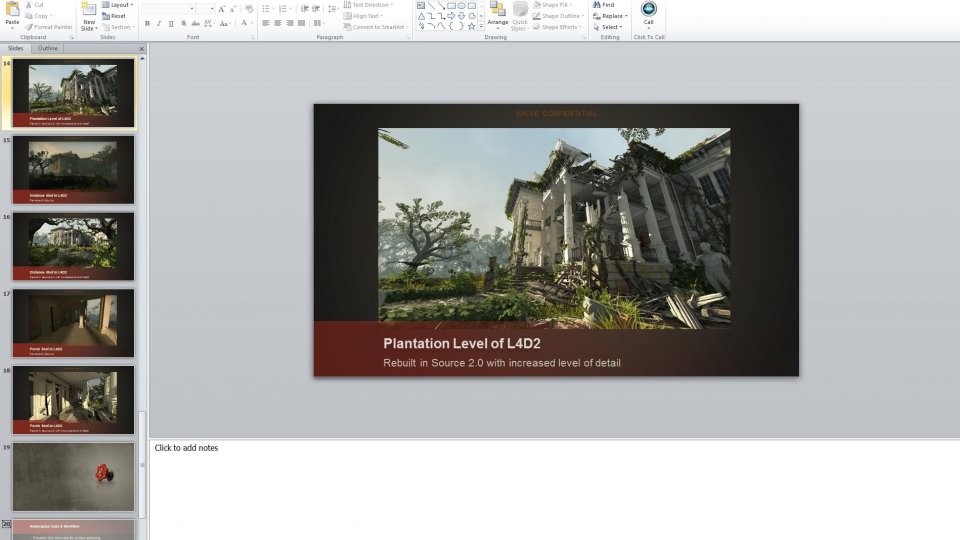This screenshot has height=540, width=960.
Task: Reset the slide layout with Reset
Action: [114, 16]
